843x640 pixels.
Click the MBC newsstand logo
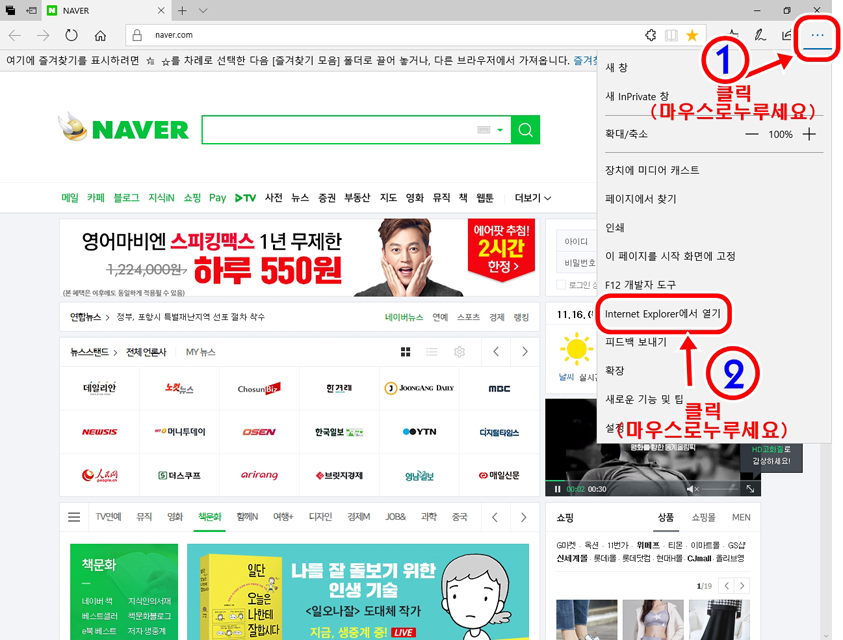click(x=499, y=388)
